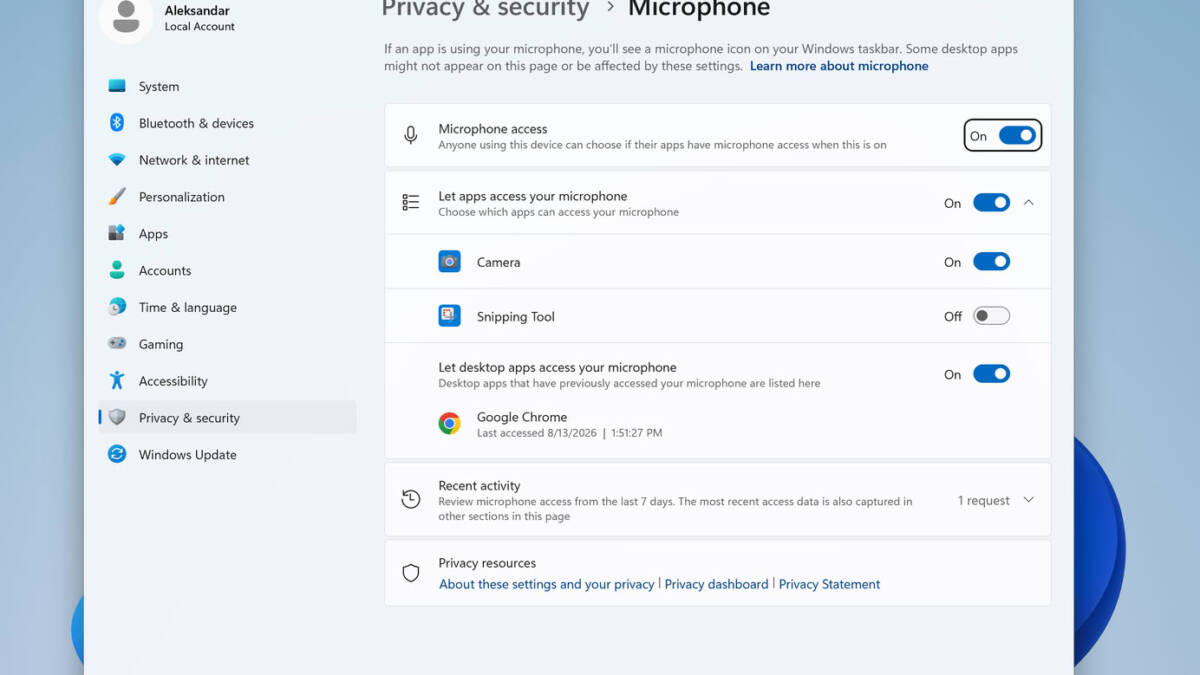
Task: Click the Last accessed 8/13/2026 text
Action: tap(570, 433)
